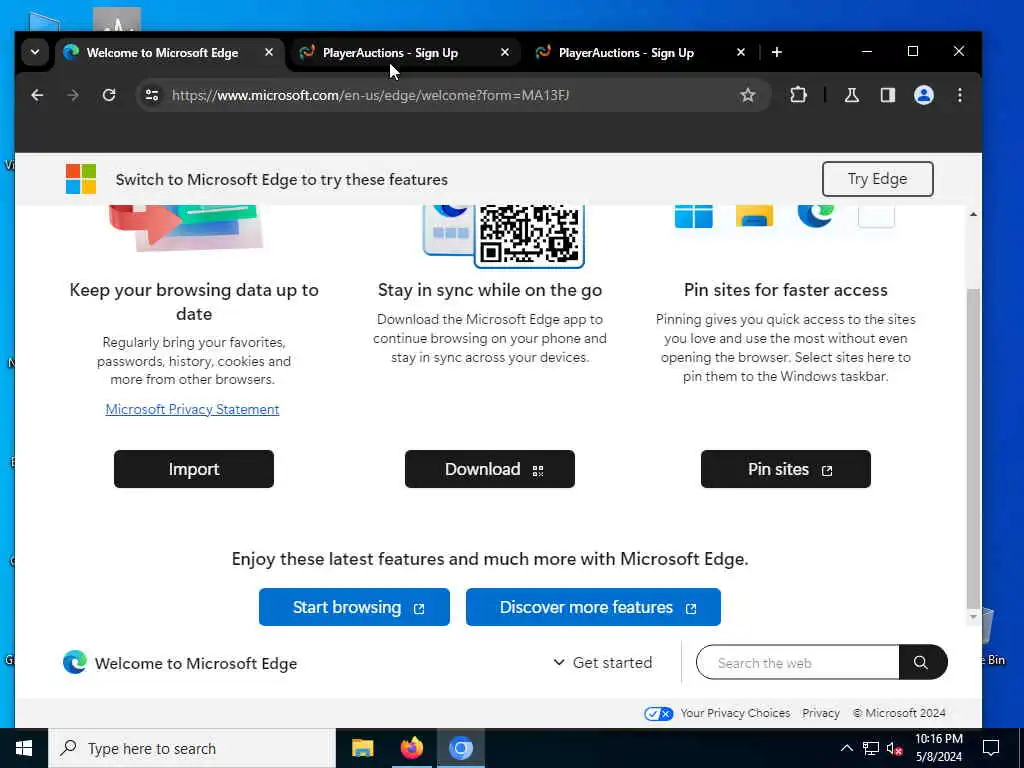The width and height of the screenshot is (1024, 768).
Task: Open the taskbar clock and date
Action: [938, 748]
